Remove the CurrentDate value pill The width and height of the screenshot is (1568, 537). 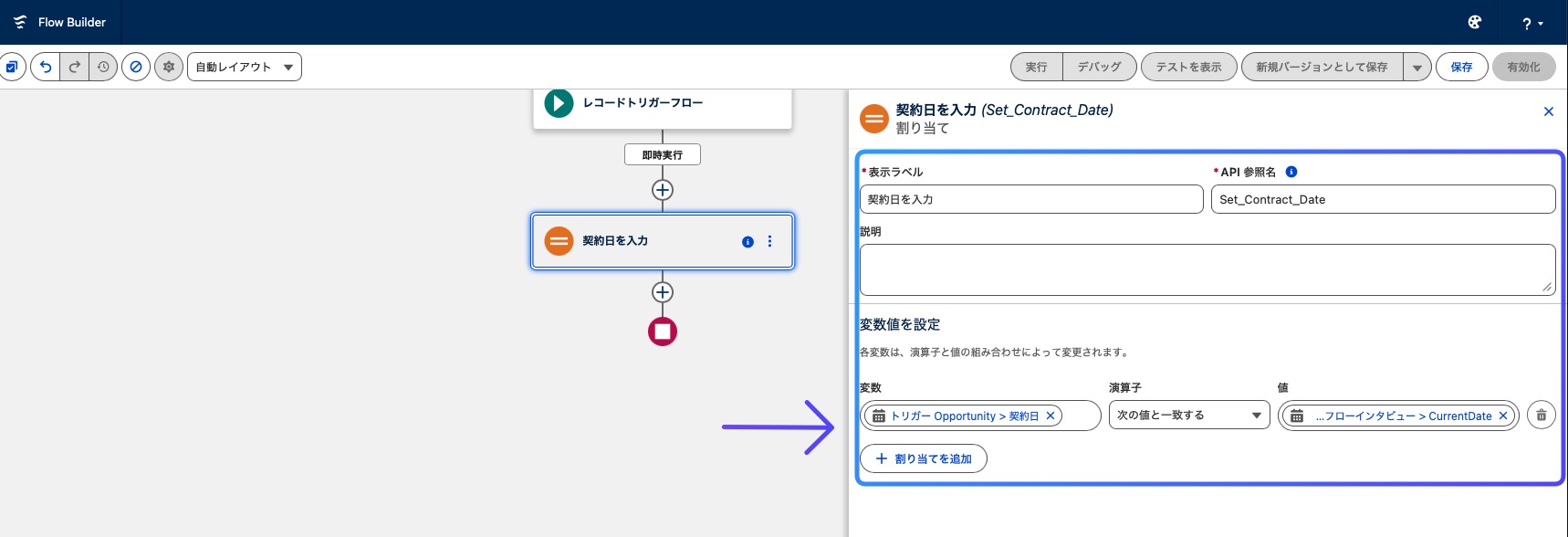pos(1503,416)
